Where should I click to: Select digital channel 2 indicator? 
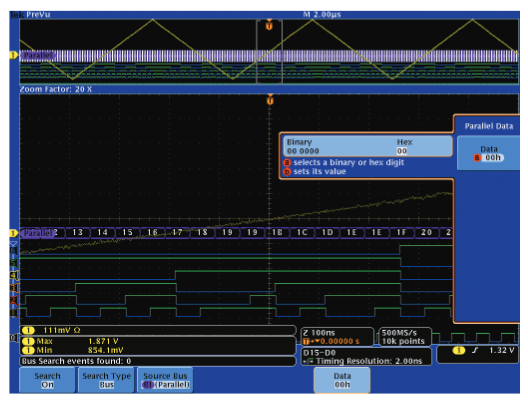coord(13,300)
